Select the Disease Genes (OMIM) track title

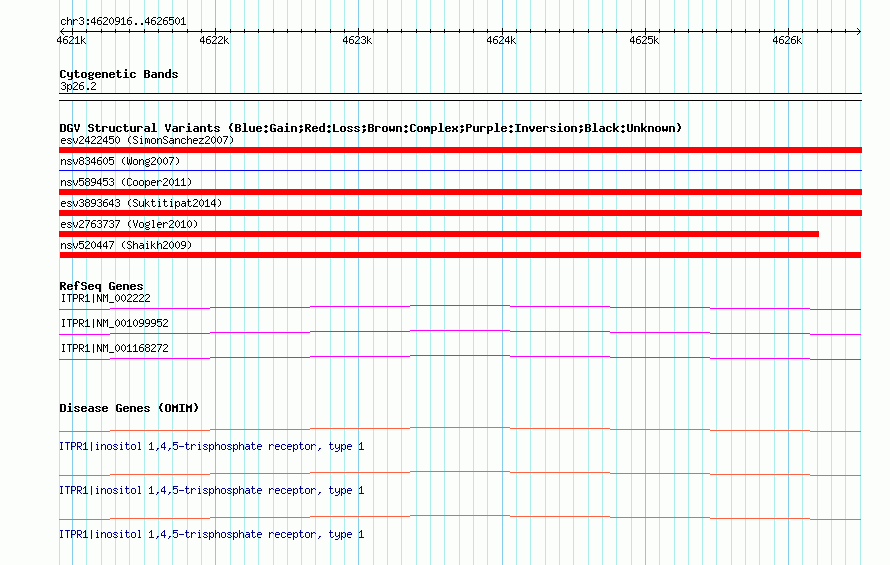(129, 408)
